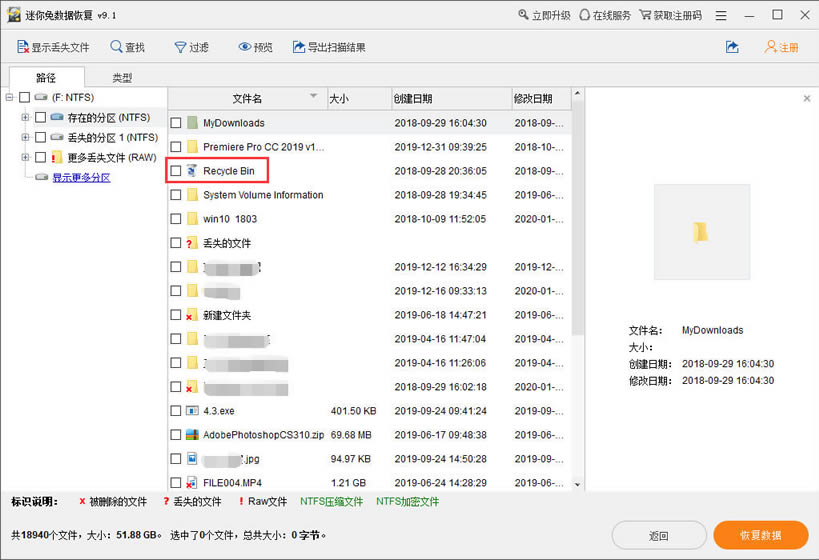Screen dimensions: 819x560
Task: Tick the Recycle Bin checkbox
Action: (x=176, y=171)
